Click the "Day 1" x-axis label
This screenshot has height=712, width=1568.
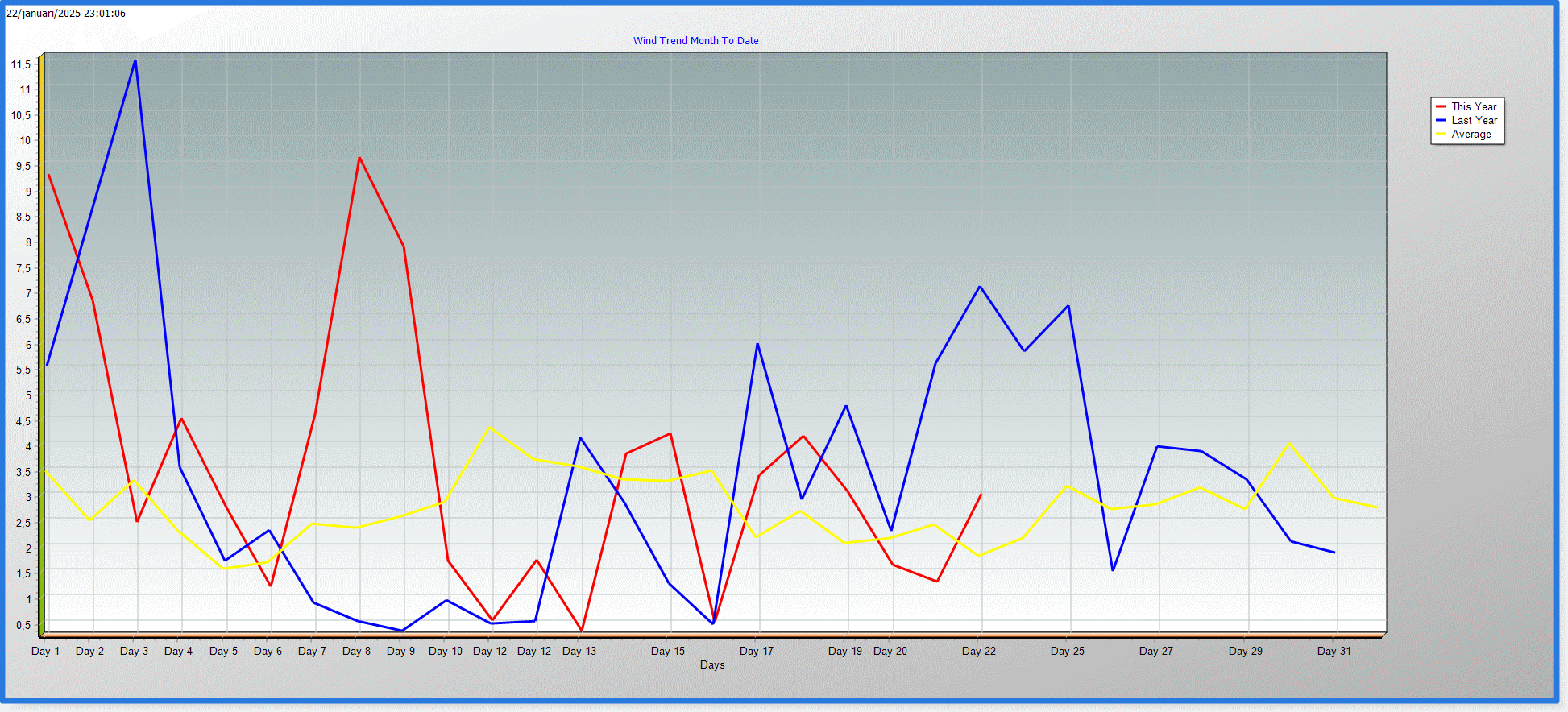click(45, 651)
